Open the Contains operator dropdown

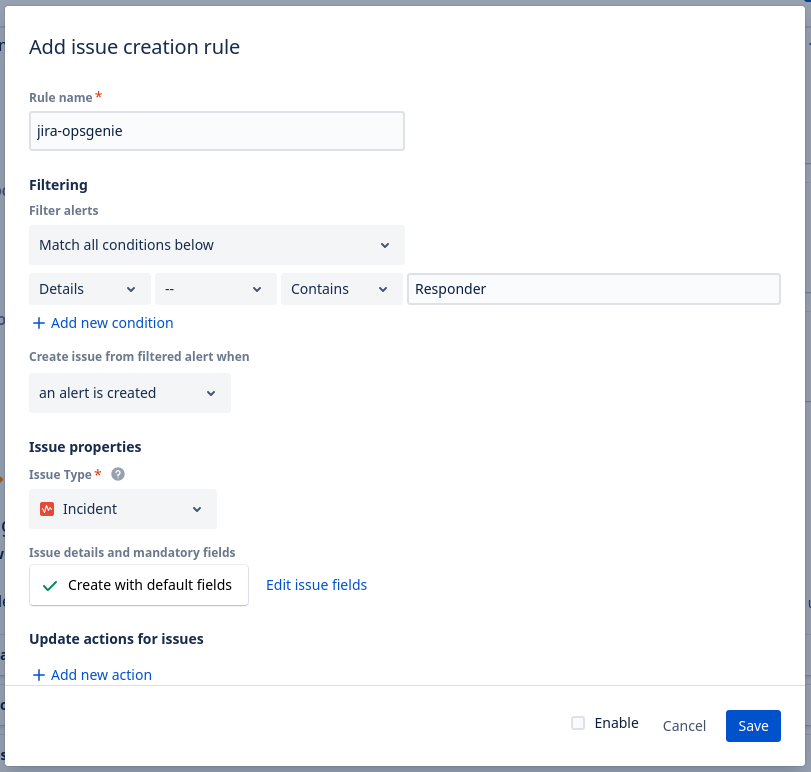click(341, 289)
